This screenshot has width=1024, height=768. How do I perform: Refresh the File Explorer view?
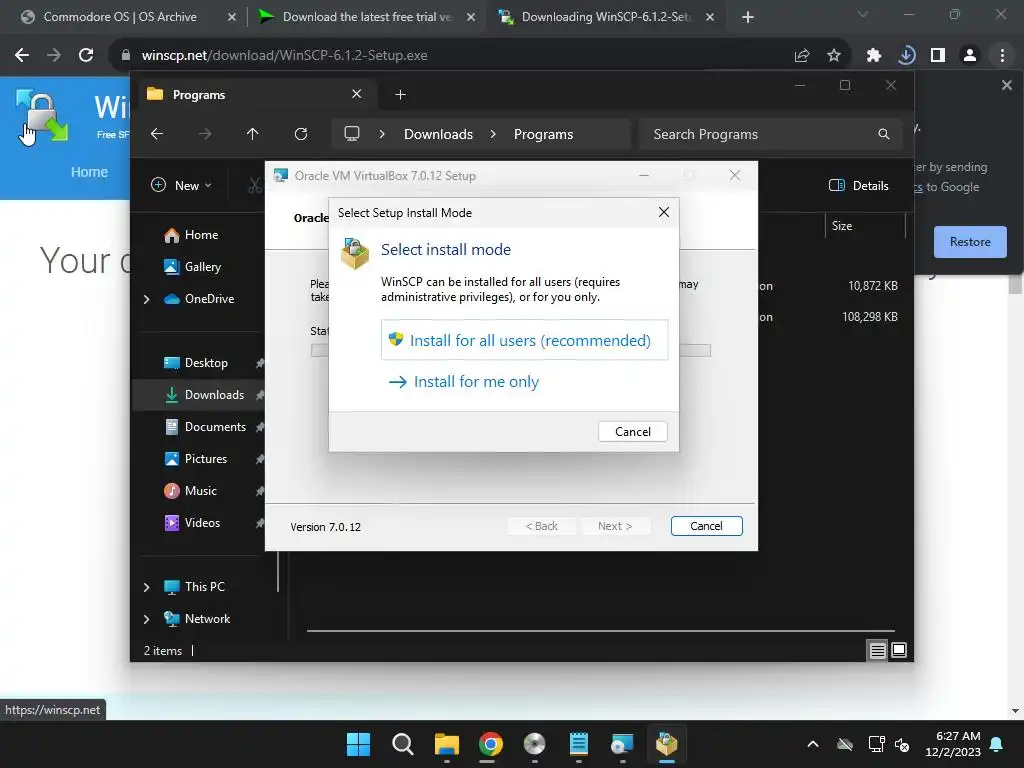300,134
